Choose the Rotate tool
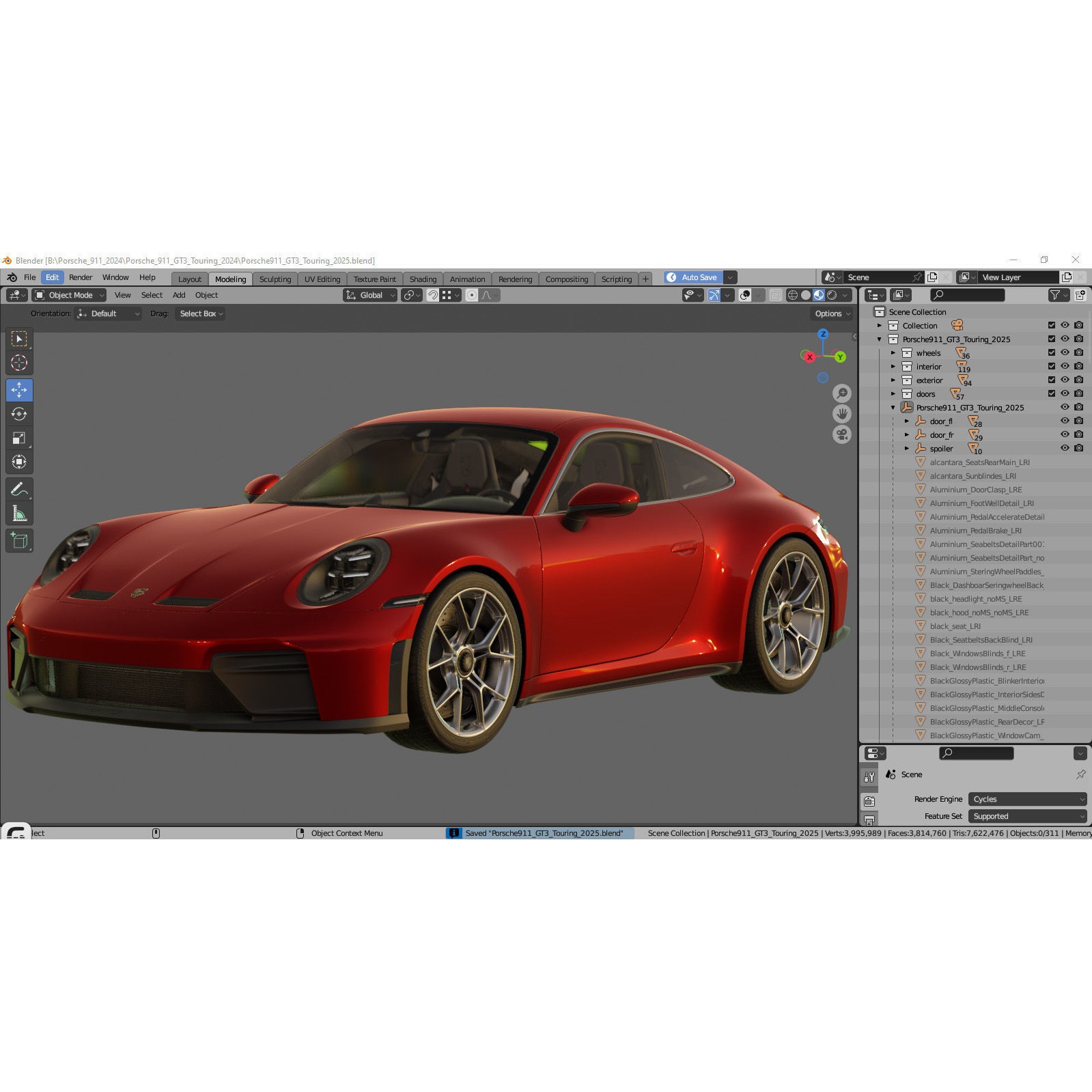The width and height of the screenshot is (1092, 1092). [19, 414]
